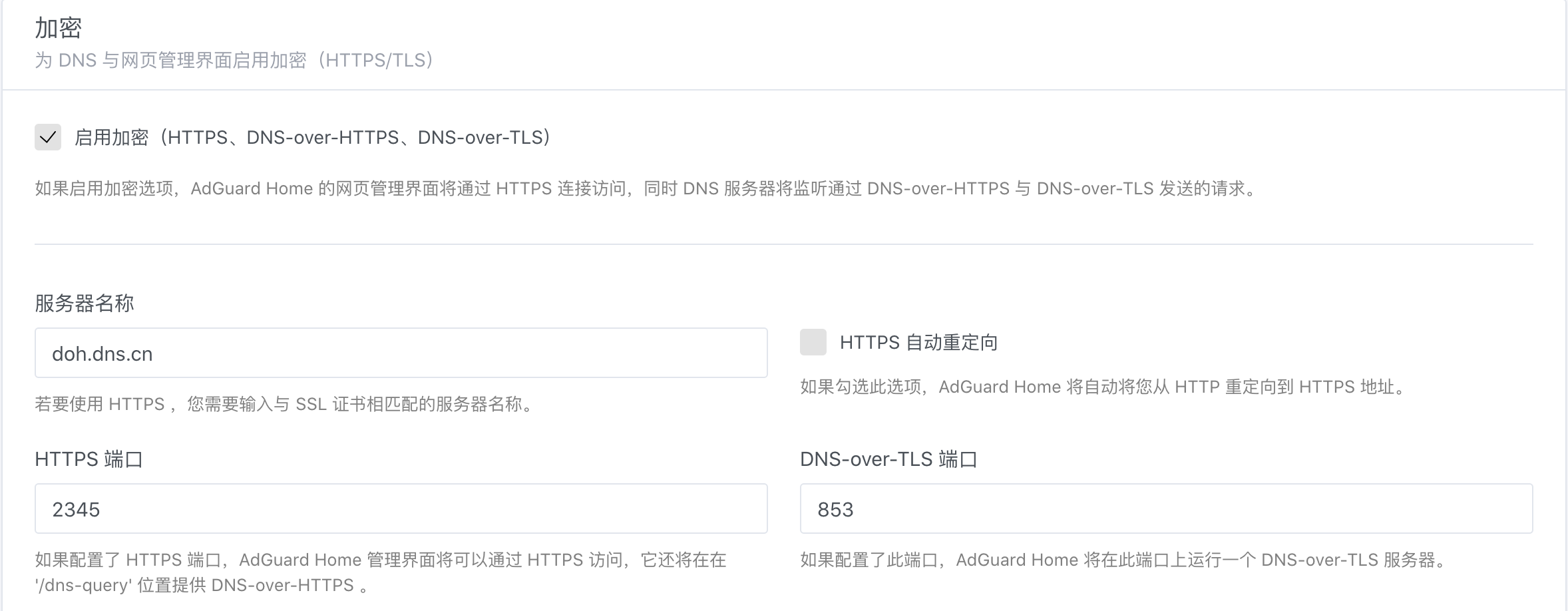
Task: Click the hint about HTTP 重定向到 HTTPS 地址
Action: pyautogui.click(x=1105, y=387)
